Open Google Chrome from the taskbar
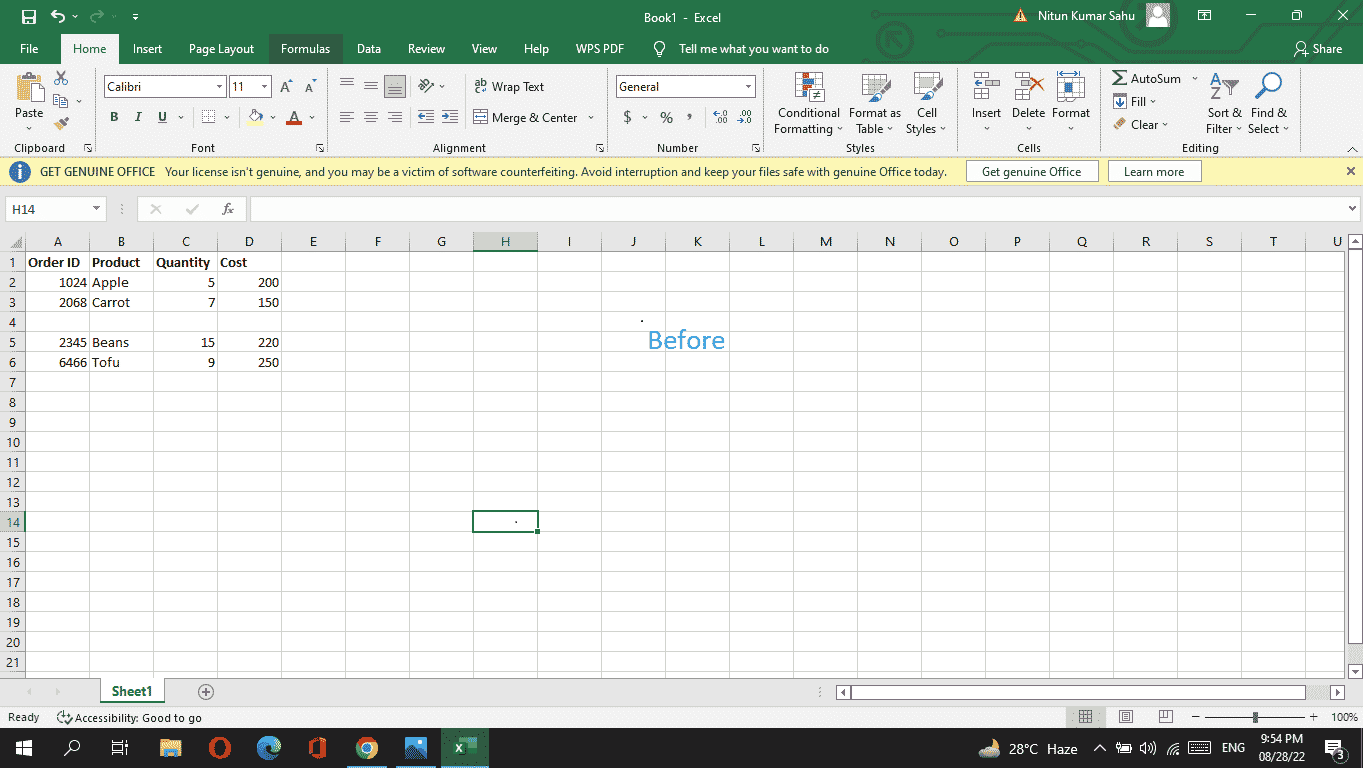The image size is (1363, 768). 367,747
